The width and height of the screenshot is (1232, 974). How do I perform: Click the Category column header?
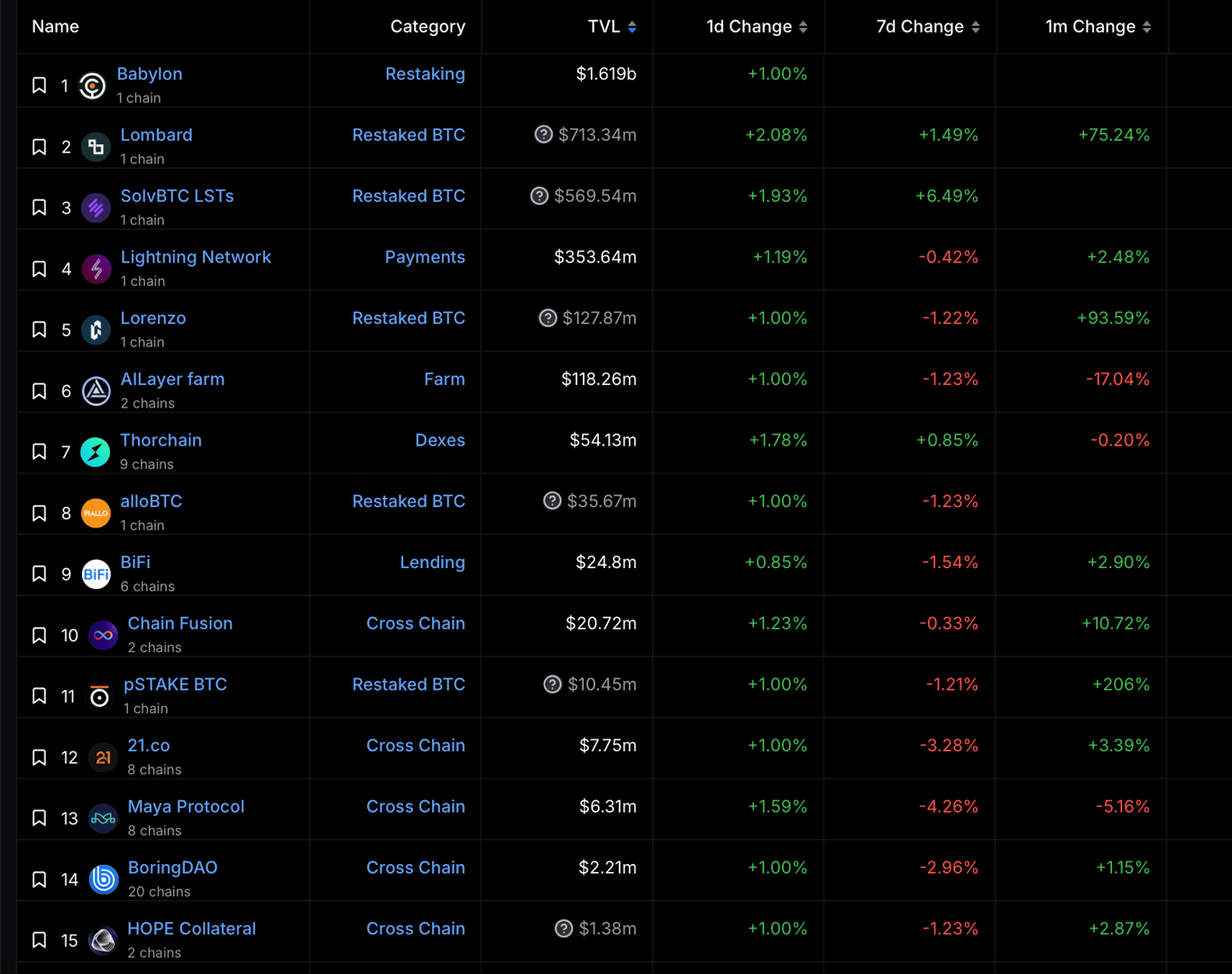click(x=428, y=27)
